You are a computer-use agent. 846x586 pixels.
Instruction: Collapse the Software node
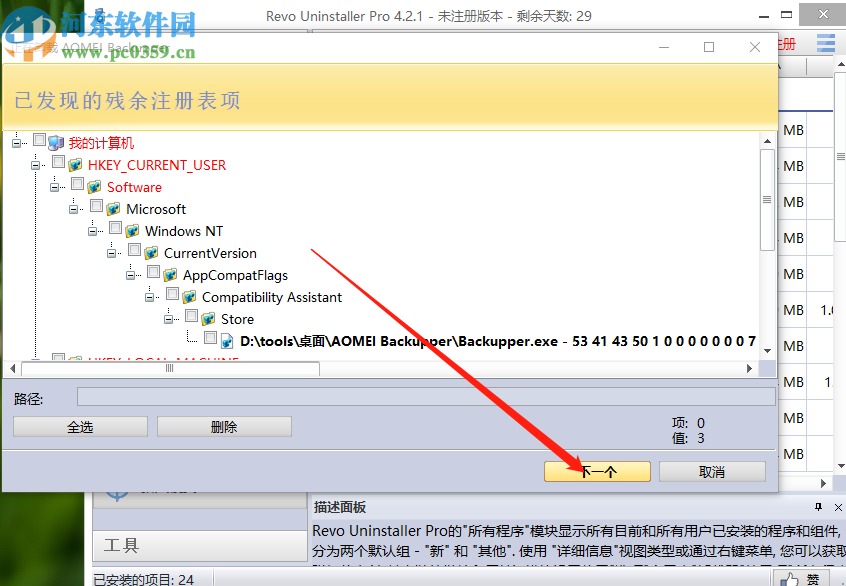pyautogui.click(x=54, y=187)
